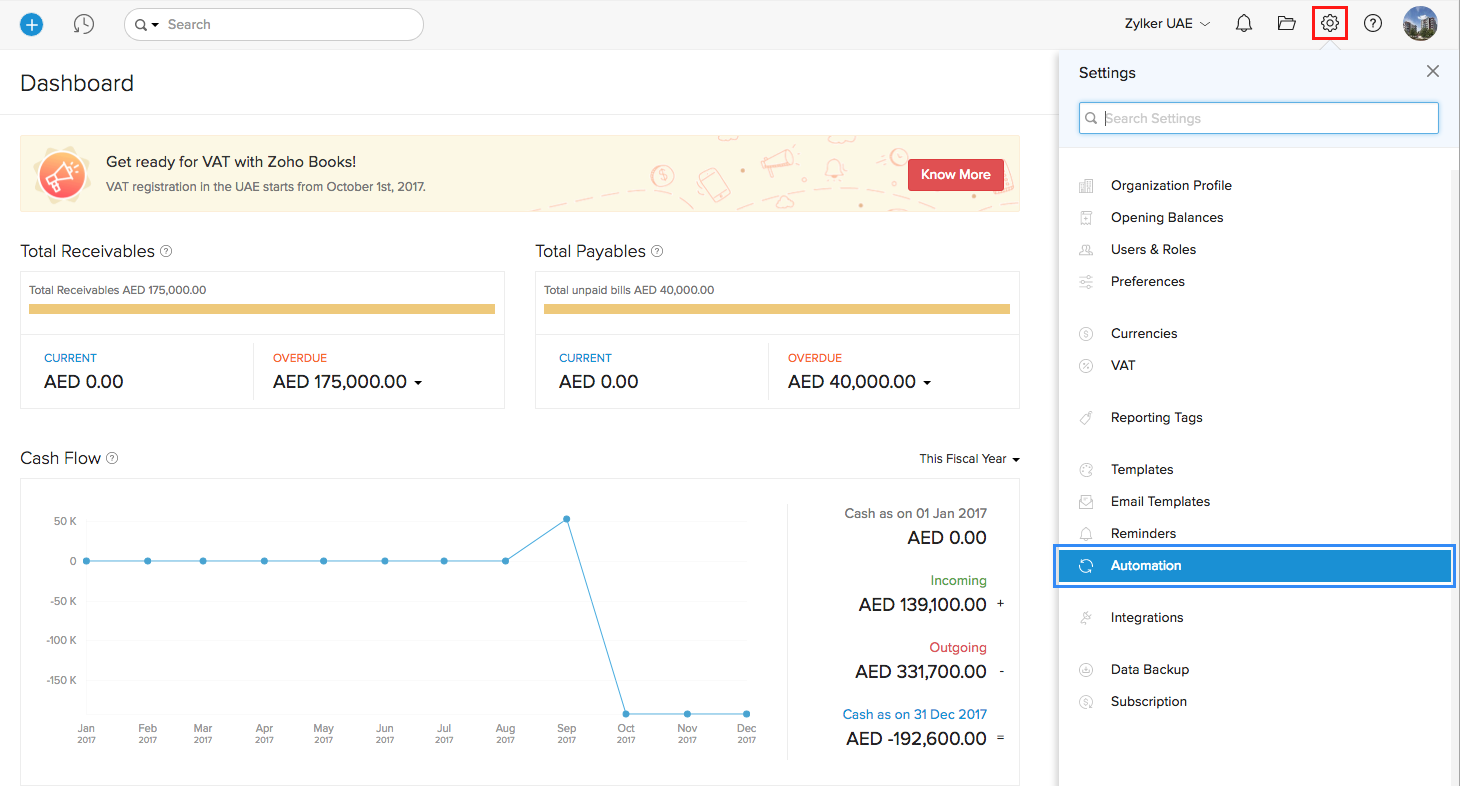Screen dimensions: 1460x786
Task: Expand the Zylker UAE organization dropdown
Action: point(1167,24)
